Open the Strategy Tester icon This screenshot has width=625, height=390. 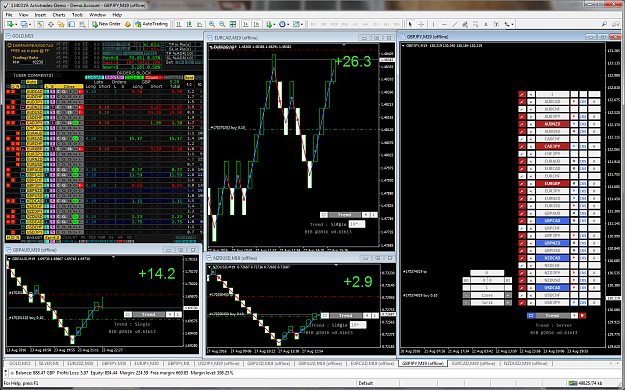point(82,24)
